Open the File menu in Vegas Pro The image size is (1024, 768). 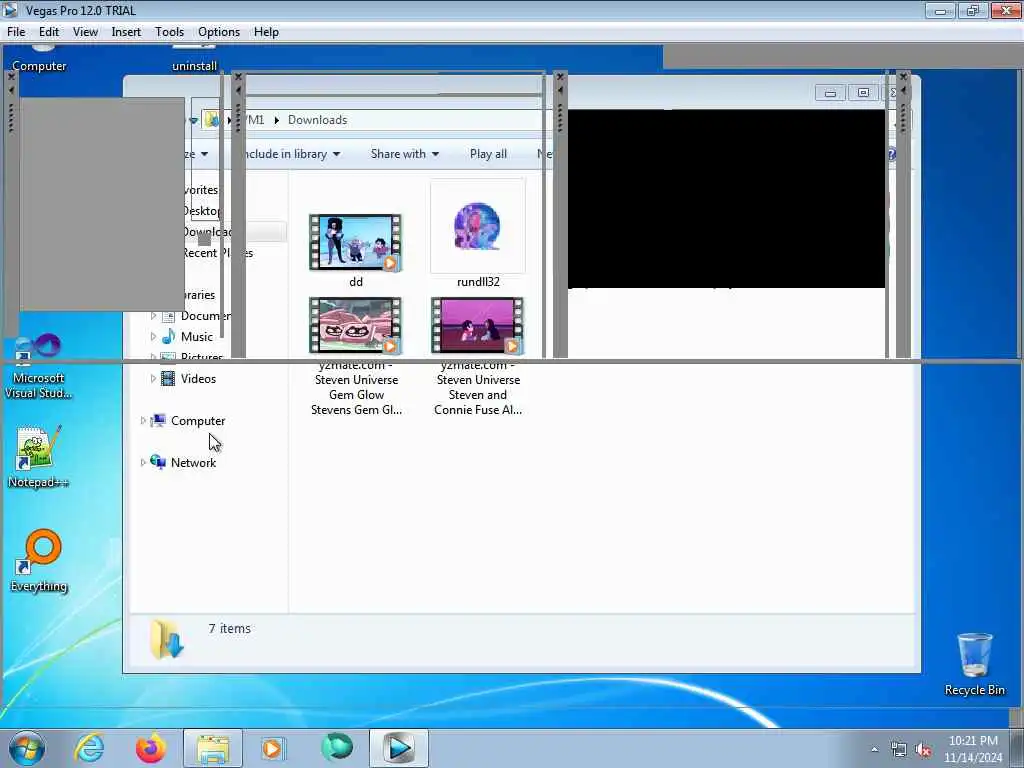tap(16, 32)
